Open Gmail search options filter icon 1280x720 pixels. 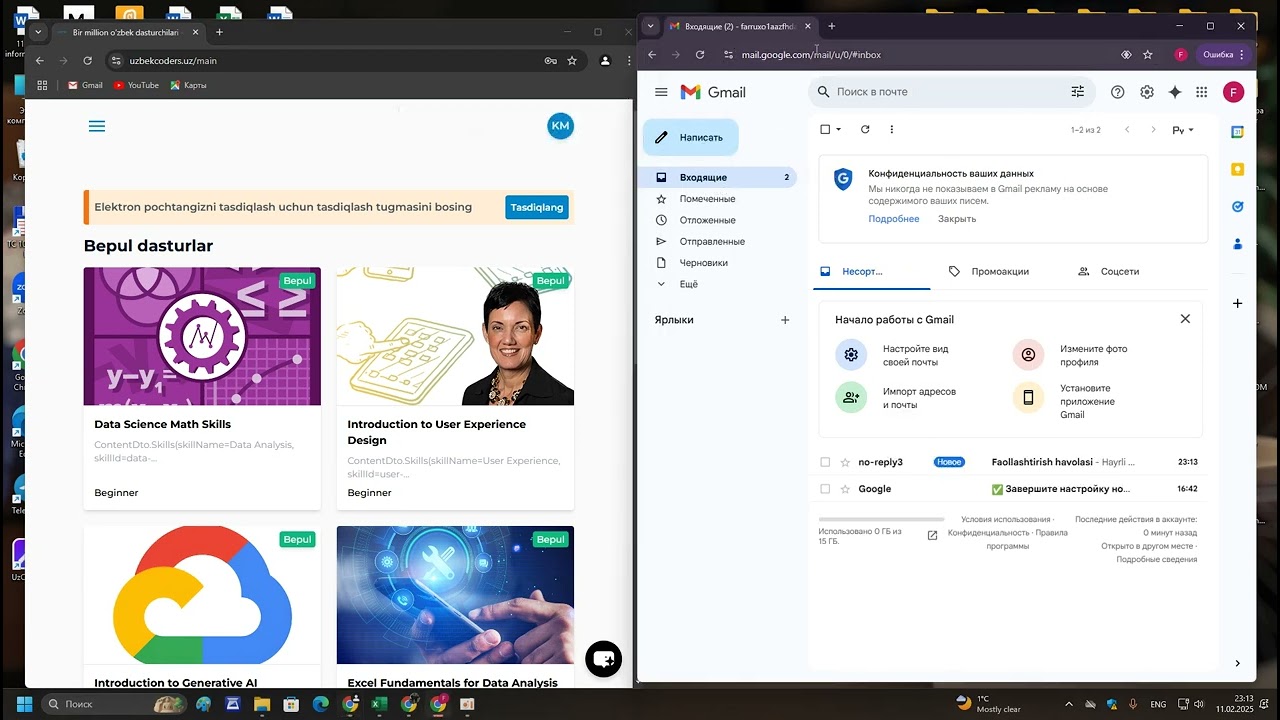coord(1077,92)
